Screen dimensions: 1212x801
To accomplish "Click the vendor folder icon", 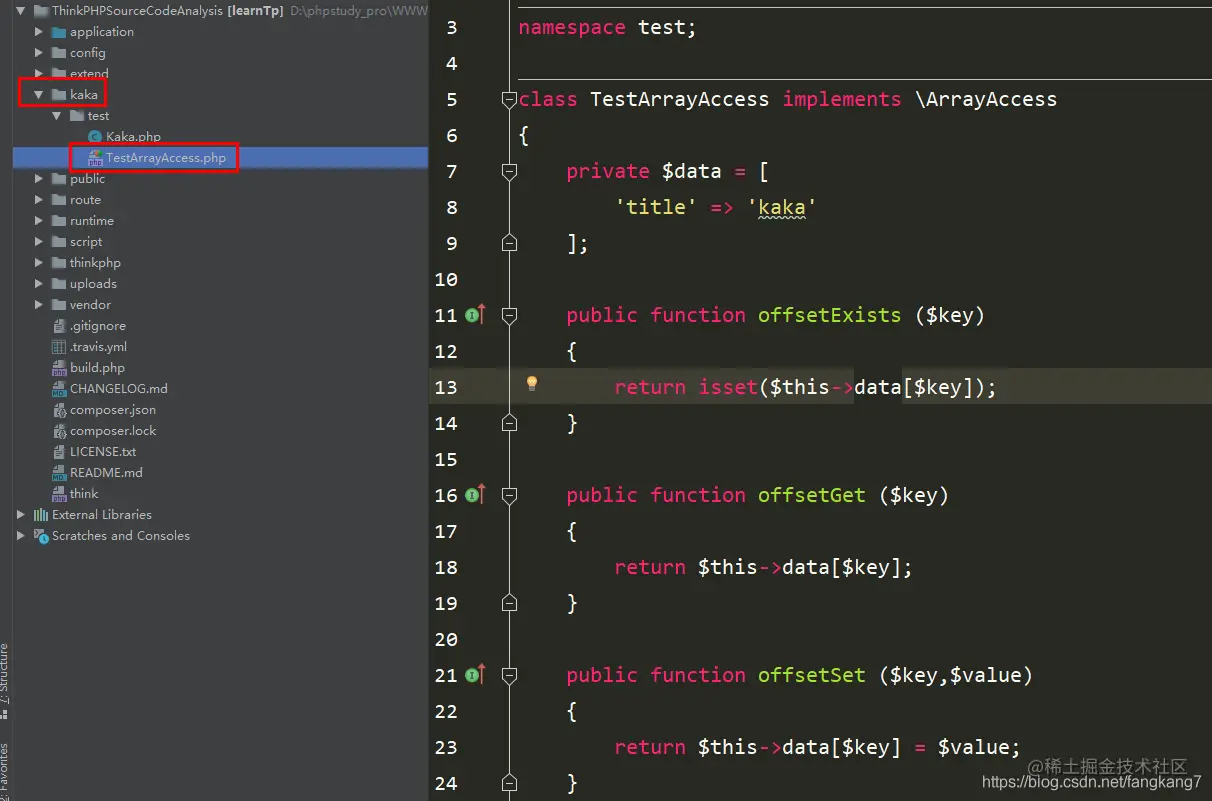I will (x=58, y=305).
